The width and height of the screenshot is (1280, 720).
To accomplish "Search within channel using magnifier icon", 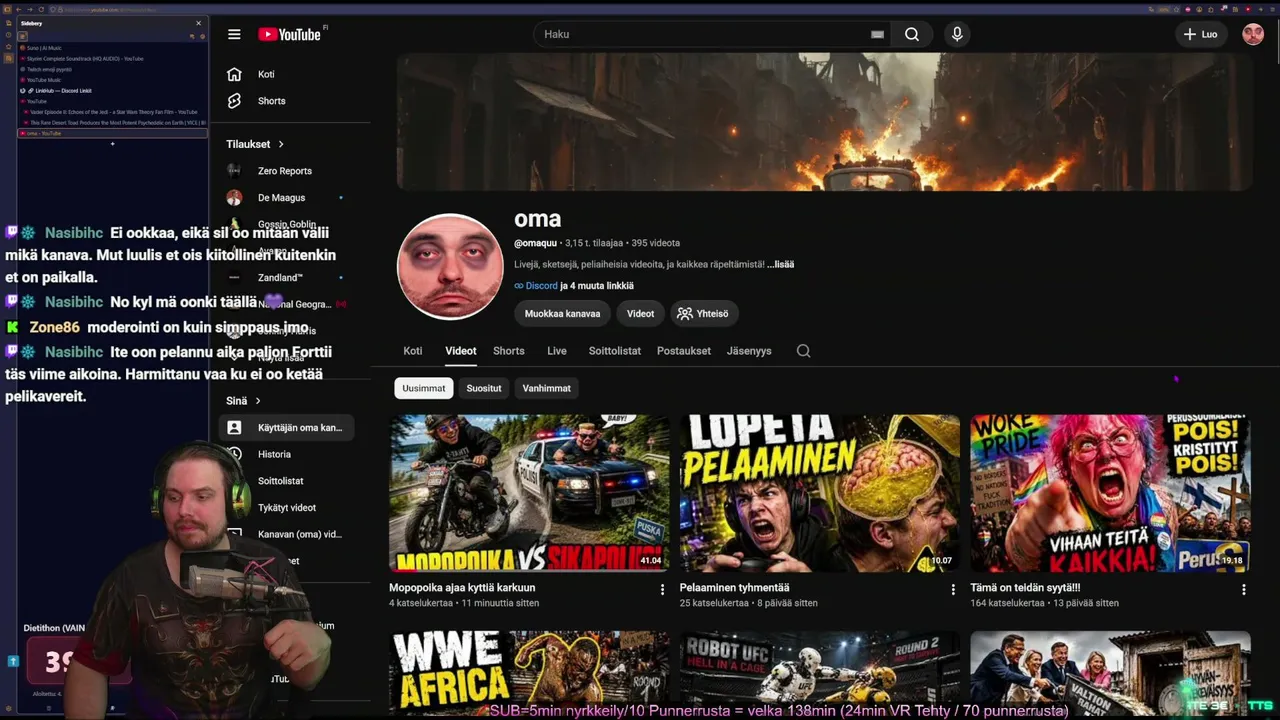I will click(803, 351).
